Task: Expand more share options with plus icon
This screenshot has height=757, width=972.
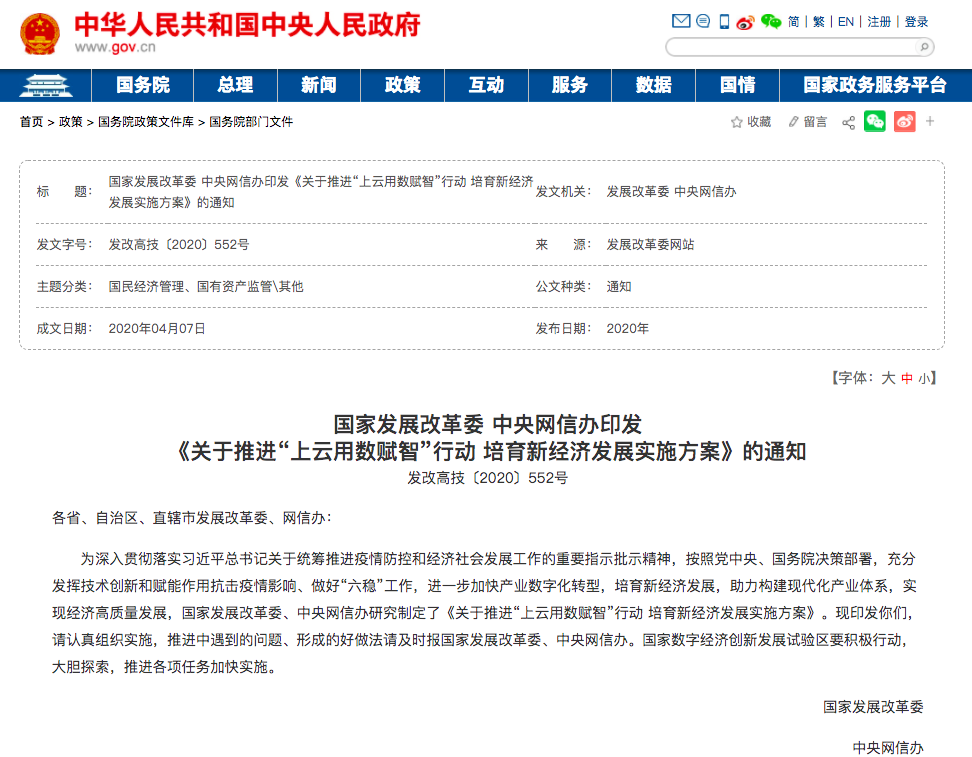Action: pos(930,122)
